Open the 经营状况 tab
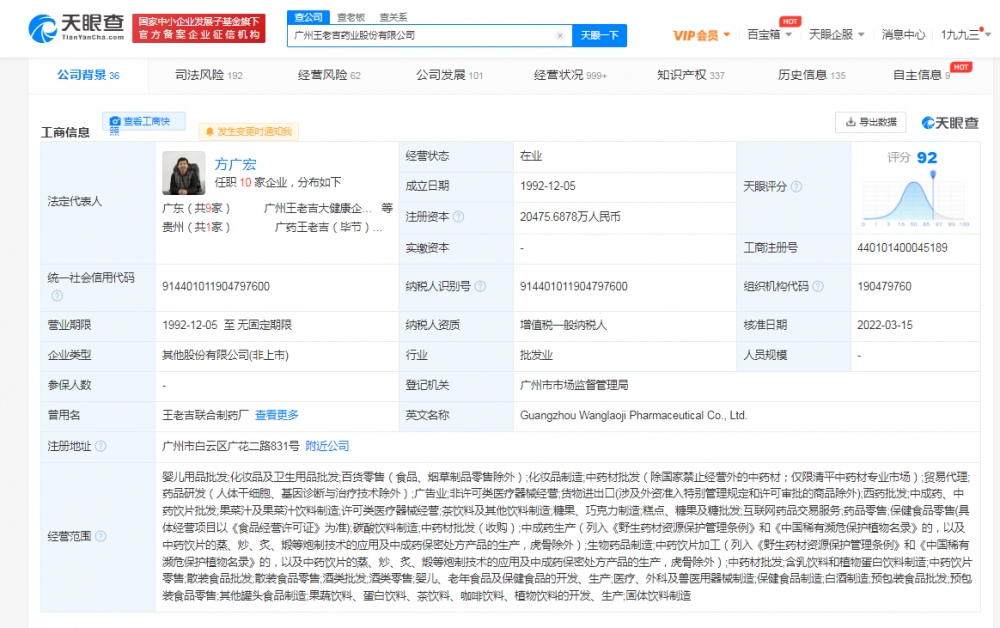The width and height of the screenshot is (1000, 628). pos(570,75)
